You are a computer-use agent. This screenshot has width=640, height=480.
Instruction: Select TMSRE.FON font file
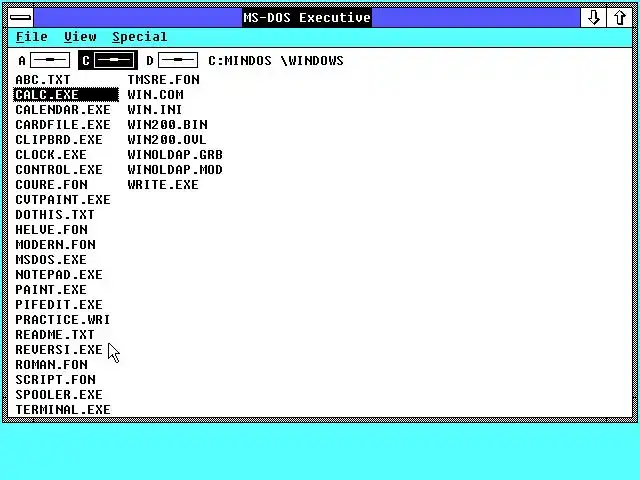point(163,80)
